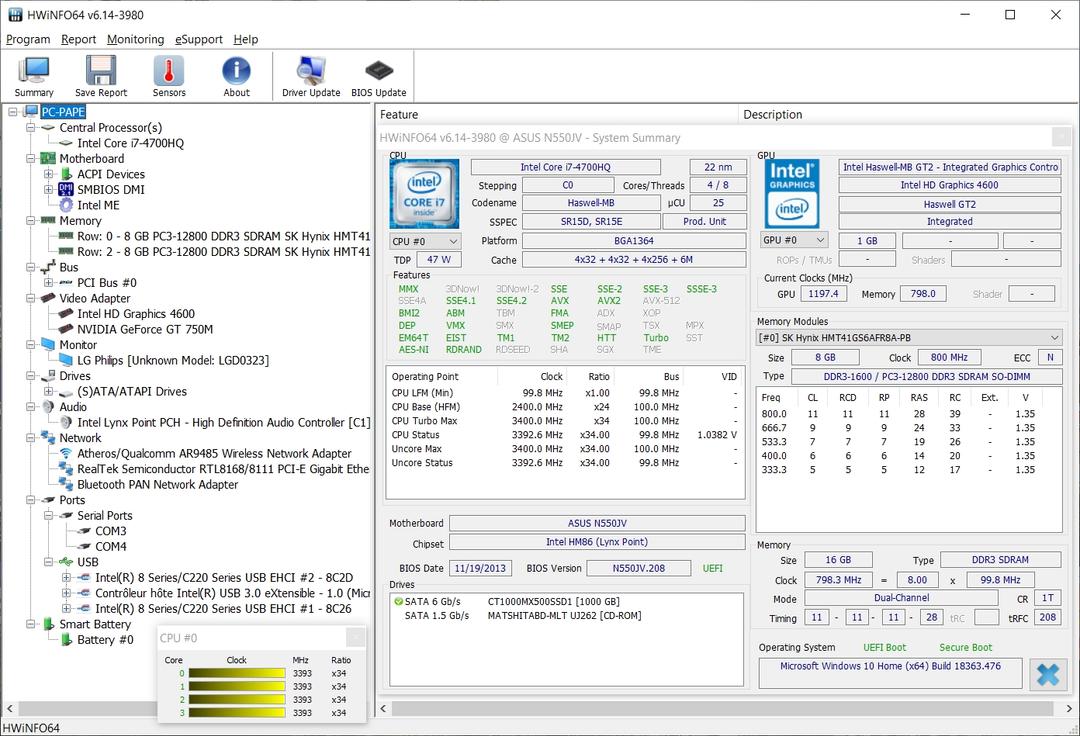Open the eSupport menu
1080x736 pixels.
coord(199,39)
